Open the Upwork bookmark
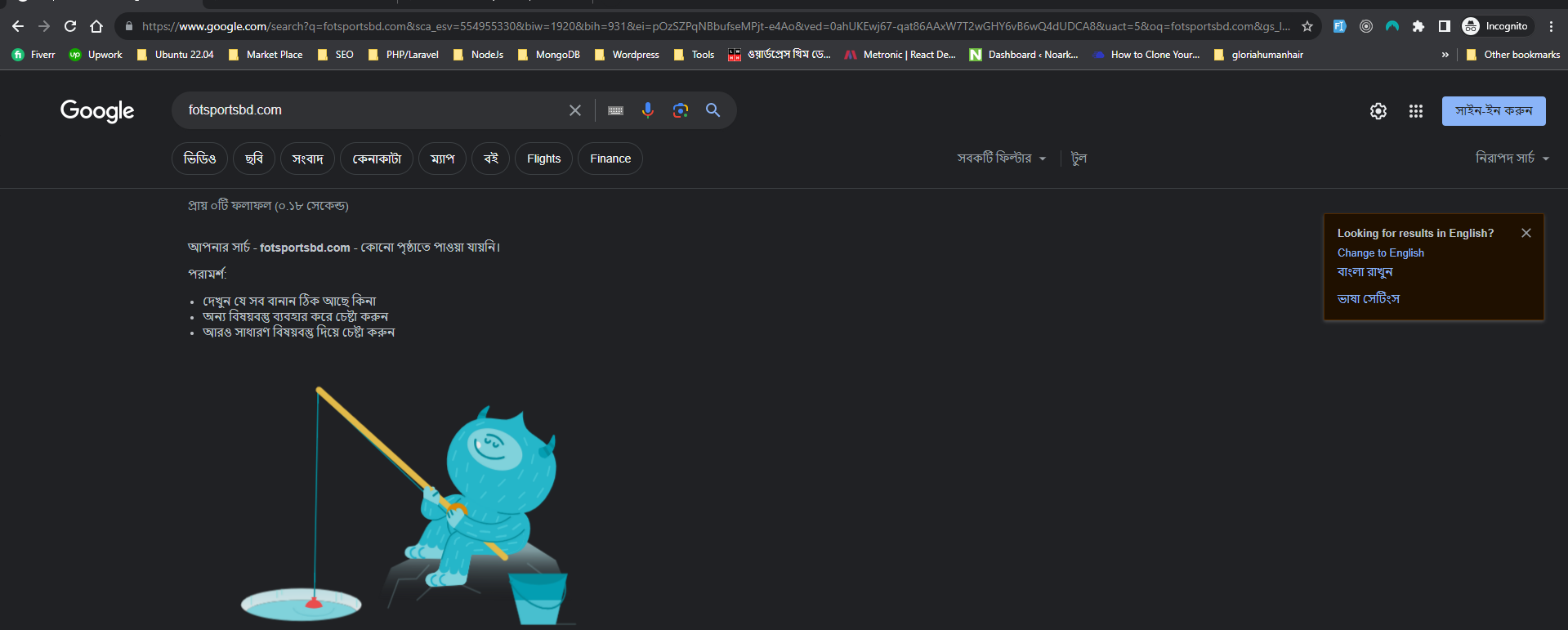The width and height of the screenshot is (1568, 630). (x=96, y=55)
